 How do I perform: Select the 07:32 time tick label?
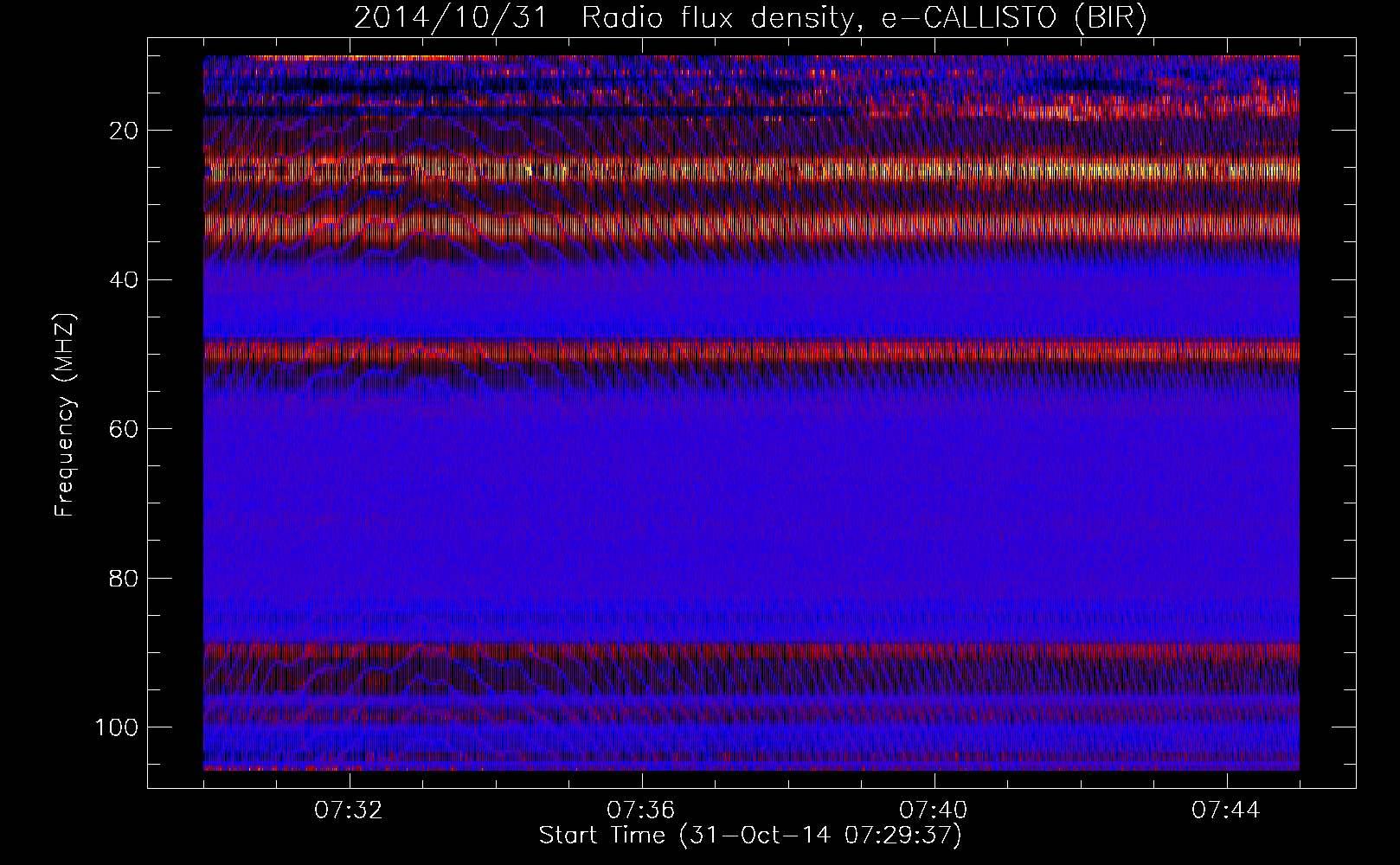point(349,811)
